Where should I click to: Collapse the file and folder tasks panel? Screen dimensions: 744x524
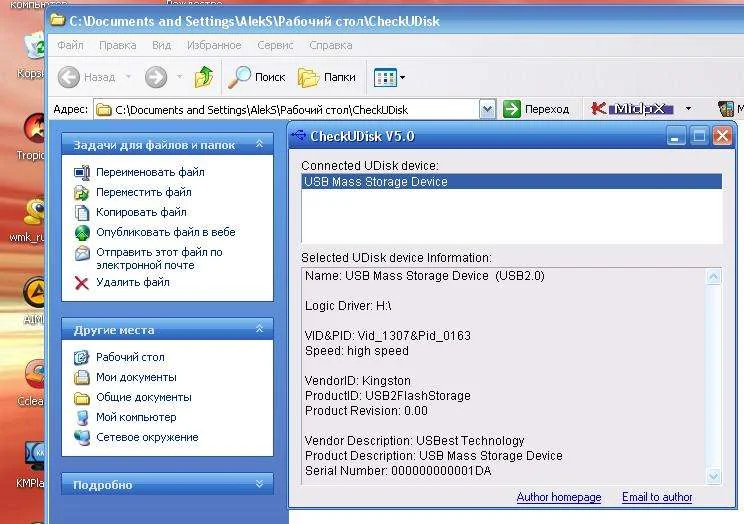[x=260, y=145]
